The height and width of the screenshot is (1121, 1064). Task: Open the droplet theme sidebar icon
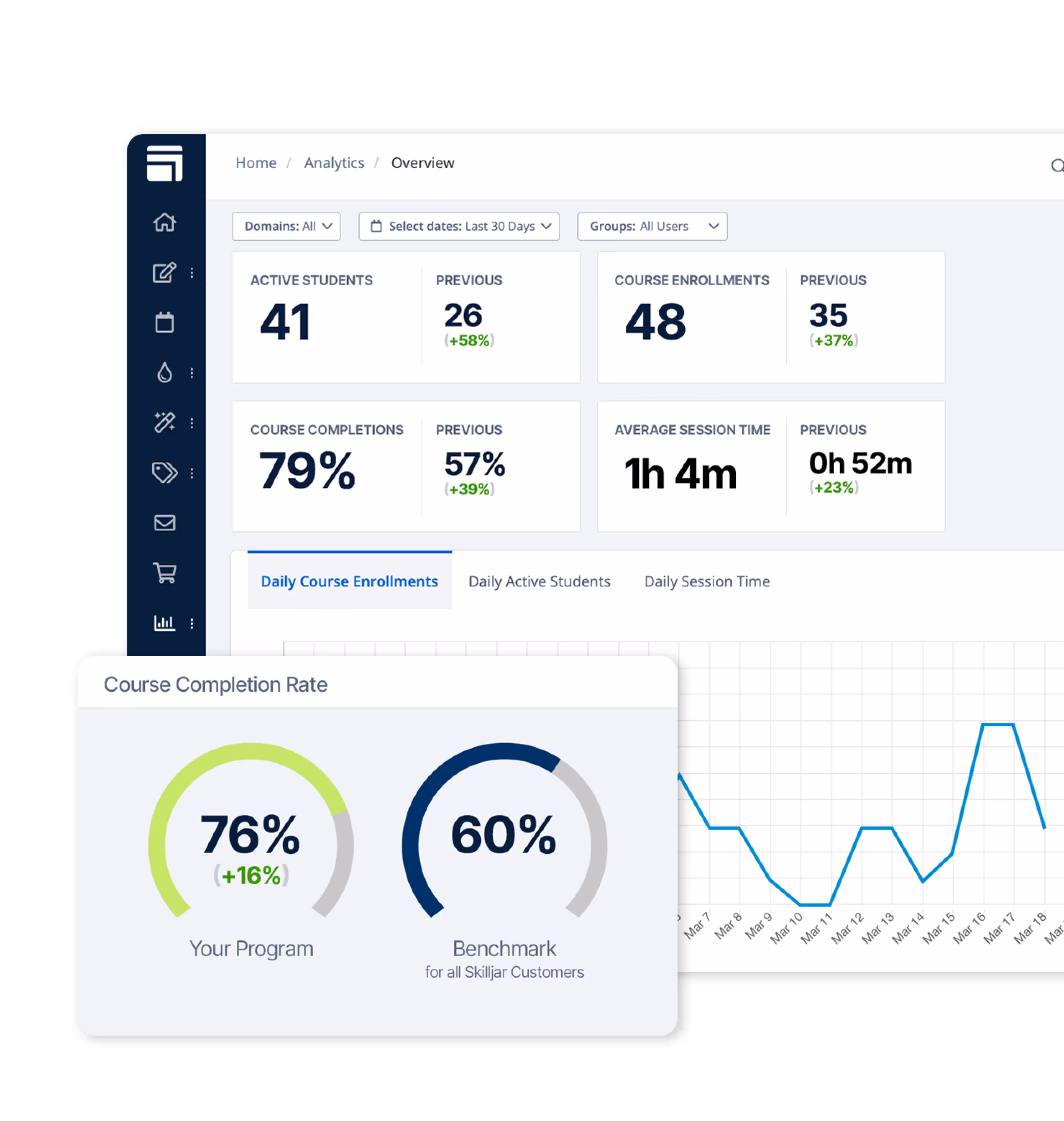(164, 373)
